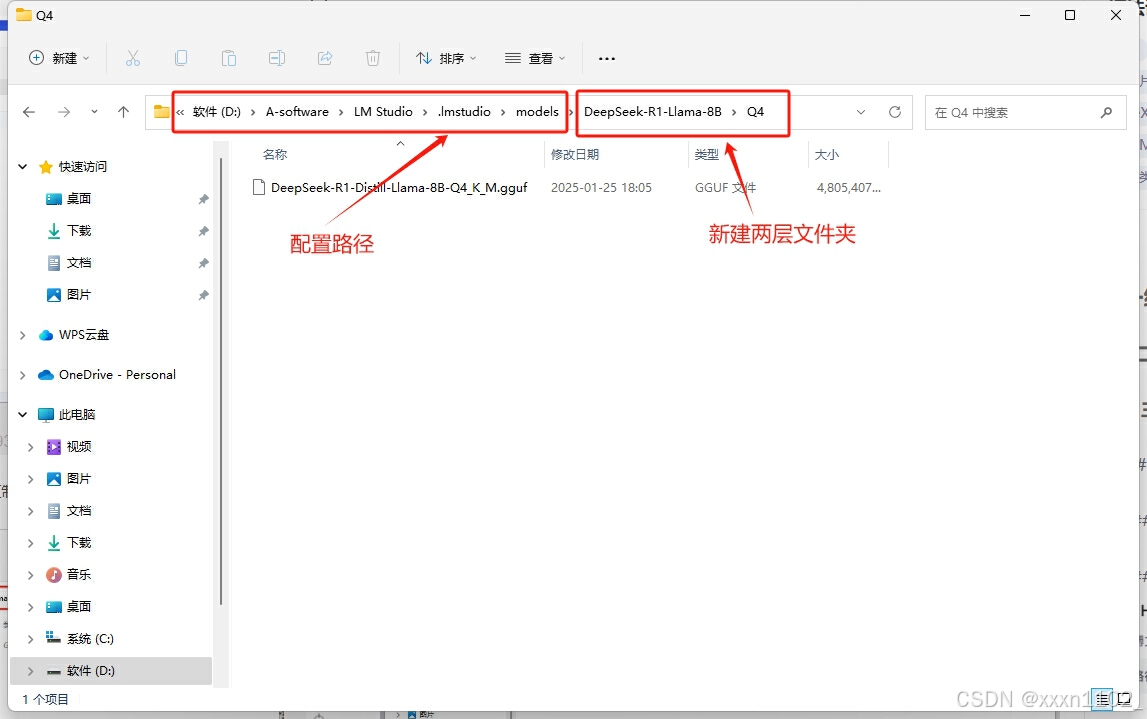The height and width of the screenshot is (719, 1147).
Task: Click the search magnifier icon
Action: (x=1106, y=113)
